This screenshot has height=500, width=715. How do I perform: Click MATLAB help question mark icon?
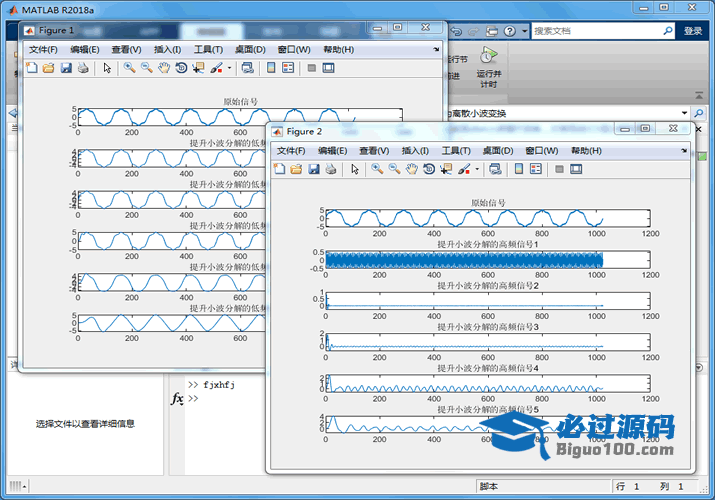pos(509,31)
